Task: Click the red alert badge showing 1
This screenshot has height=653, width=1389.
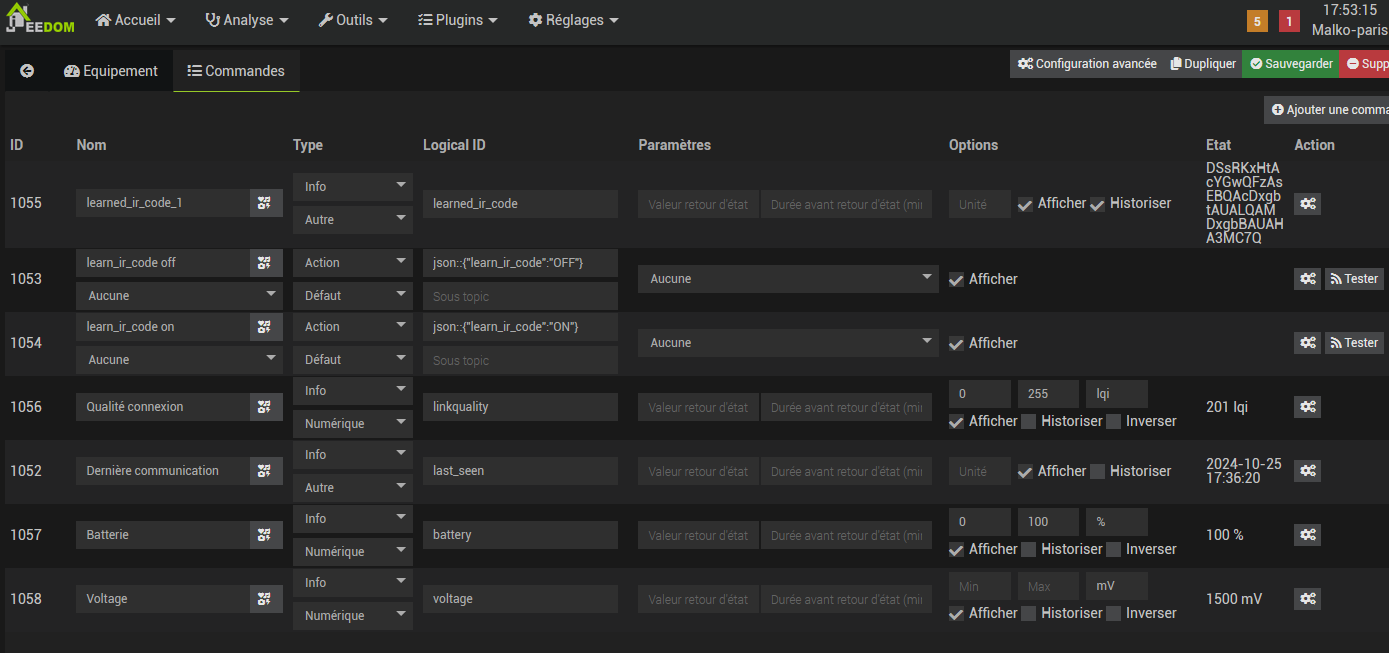Action: click(1289, 21)
